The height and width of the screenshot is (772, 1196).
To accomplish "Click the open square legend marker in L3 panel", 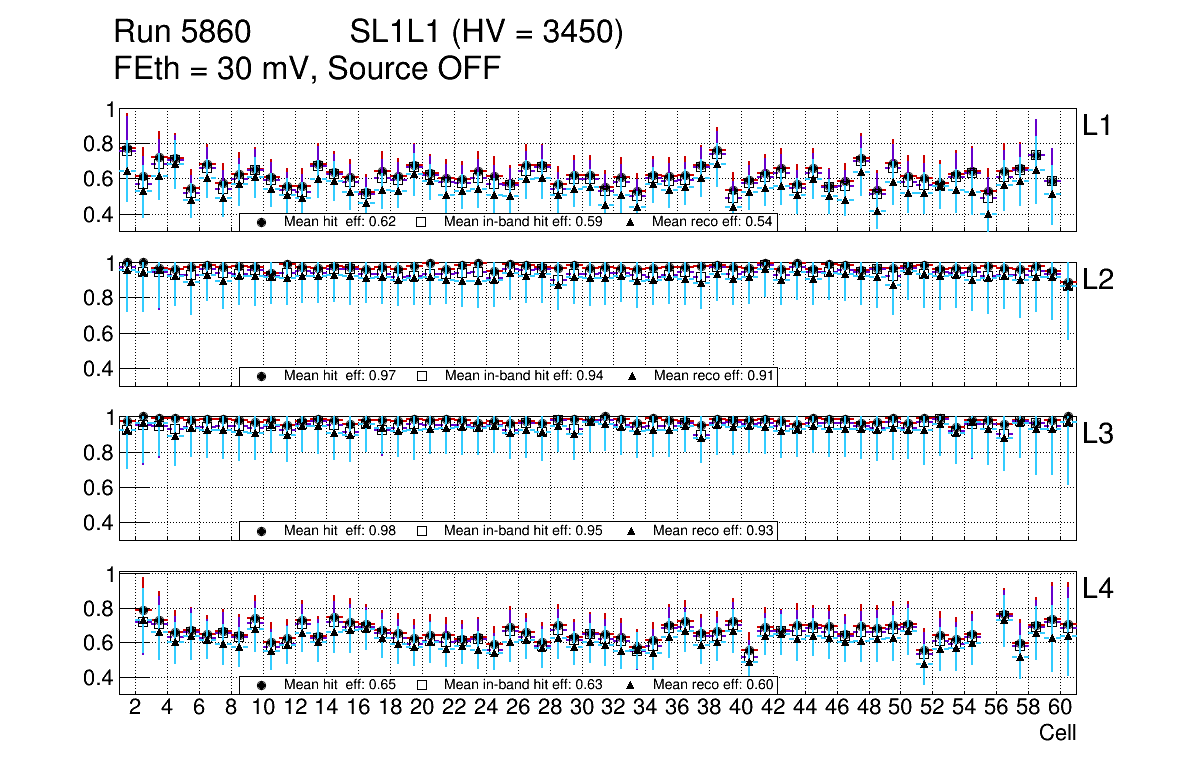I will tap(422, 530).
